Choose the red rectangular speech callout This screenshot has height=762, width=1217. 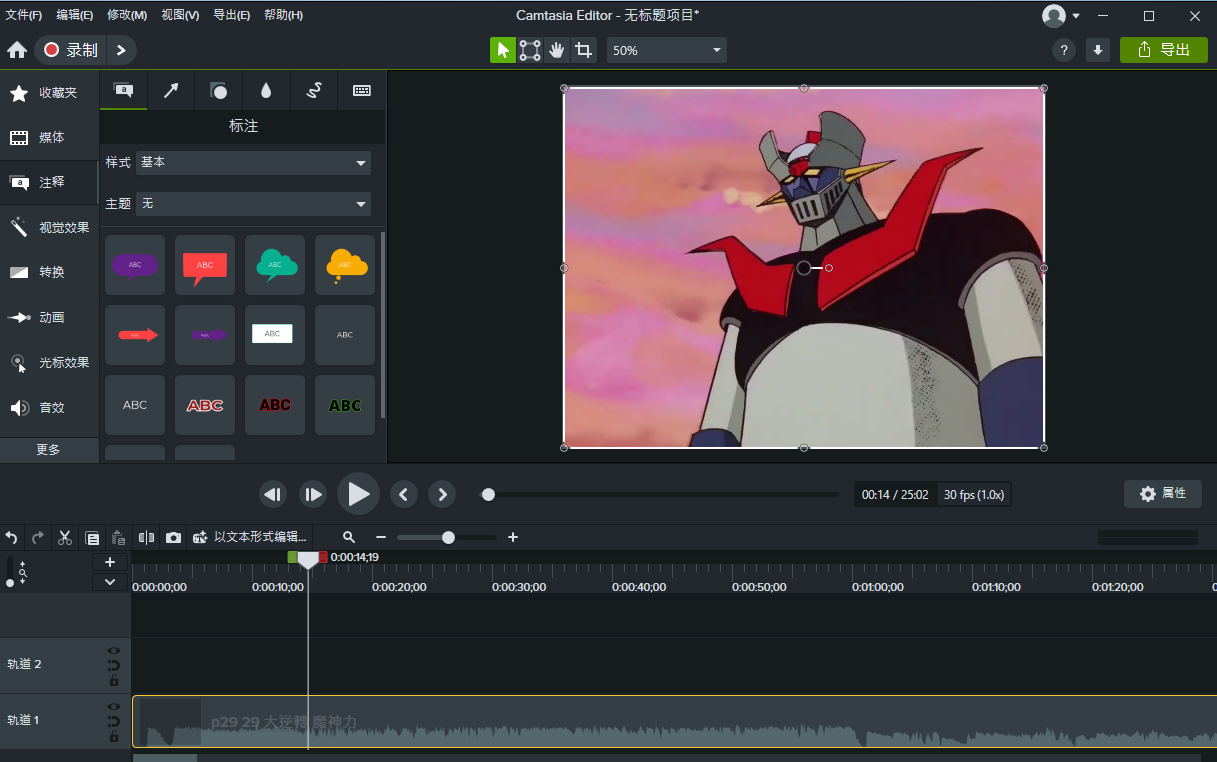pos(205,265)
